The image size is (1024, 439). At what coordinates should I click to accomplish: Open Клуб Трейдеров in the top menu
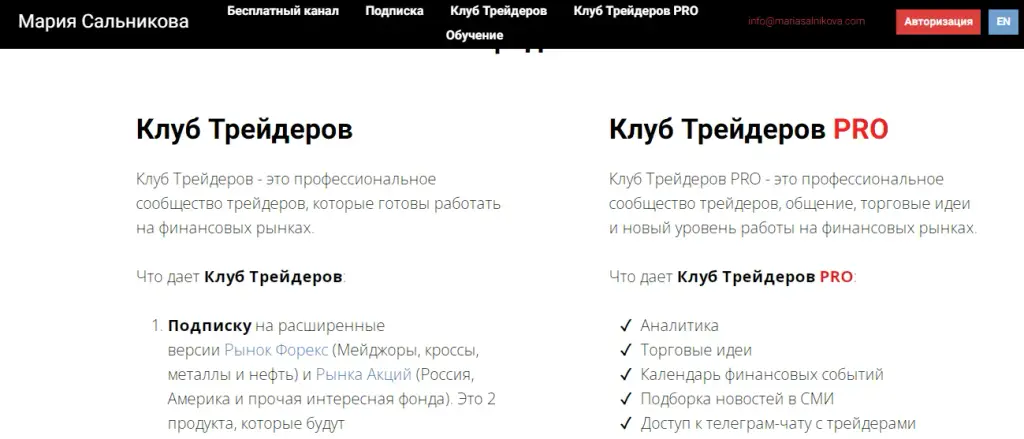pos(498,11)
